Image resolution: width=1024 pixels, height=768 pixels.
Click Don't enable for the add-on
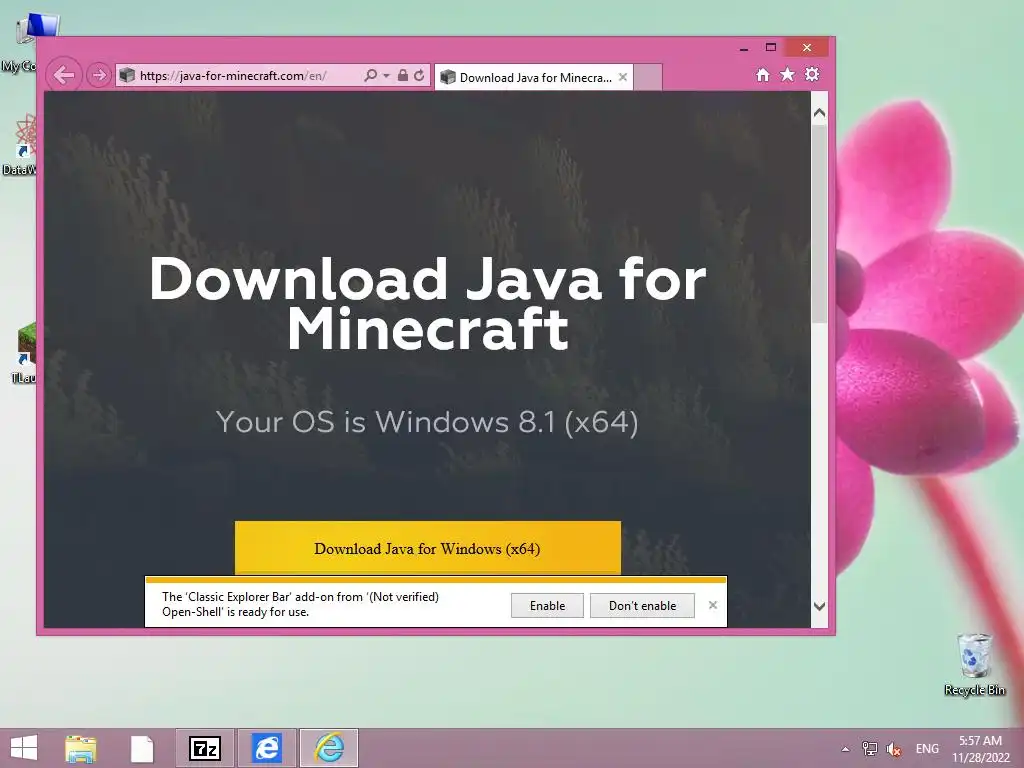(x=643, y=605)
